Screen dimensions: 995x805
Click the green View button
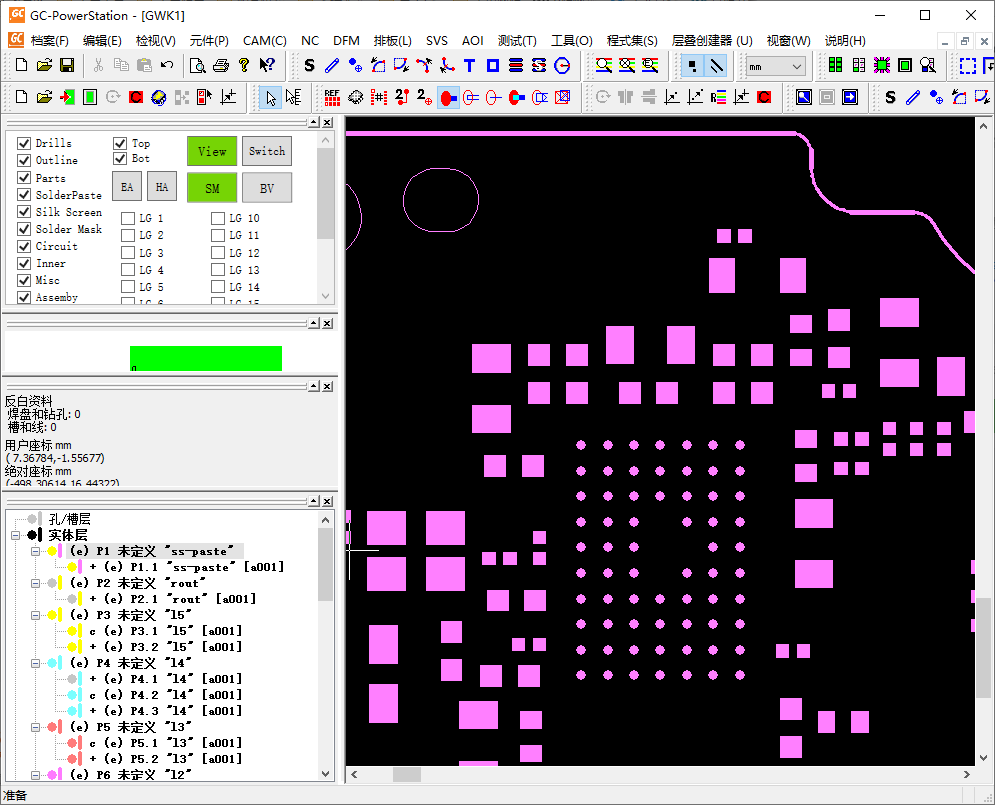pos(212,151)
